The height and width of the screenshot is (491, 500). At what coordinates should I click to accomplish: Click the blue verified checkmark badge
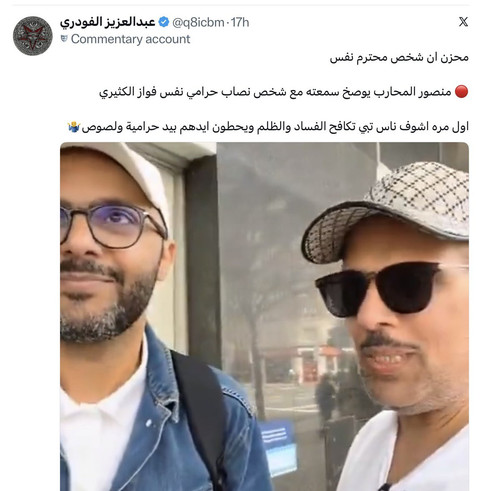pos(163,22)
